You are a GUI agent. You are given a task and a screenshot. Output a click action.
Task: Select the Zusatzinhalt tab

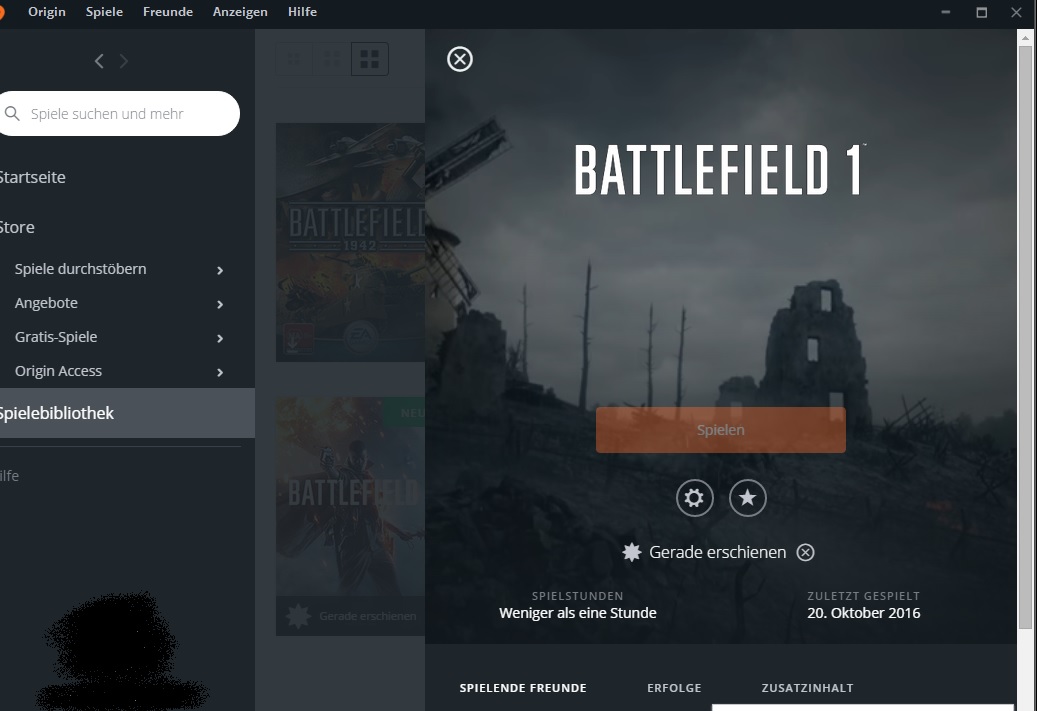pos(808,688)
